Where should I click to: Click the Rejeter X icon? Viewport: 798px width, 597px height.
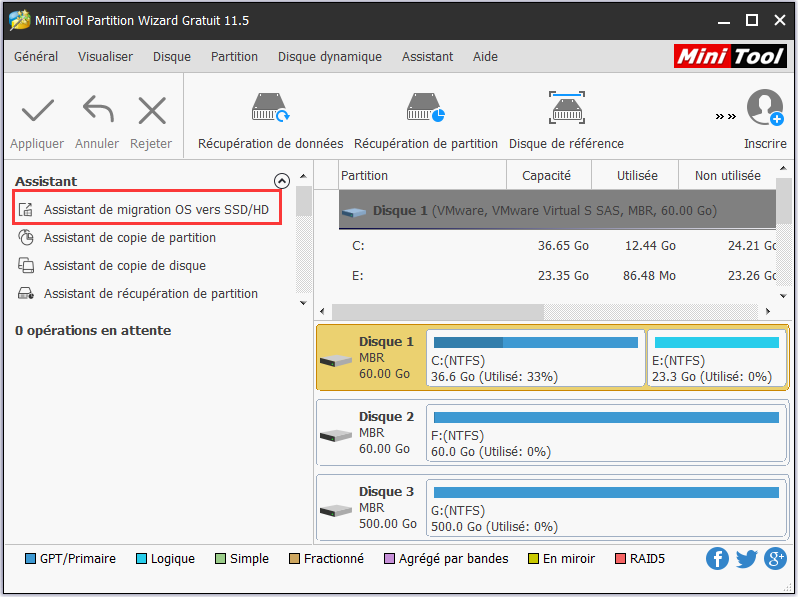(x=152, y=110)
